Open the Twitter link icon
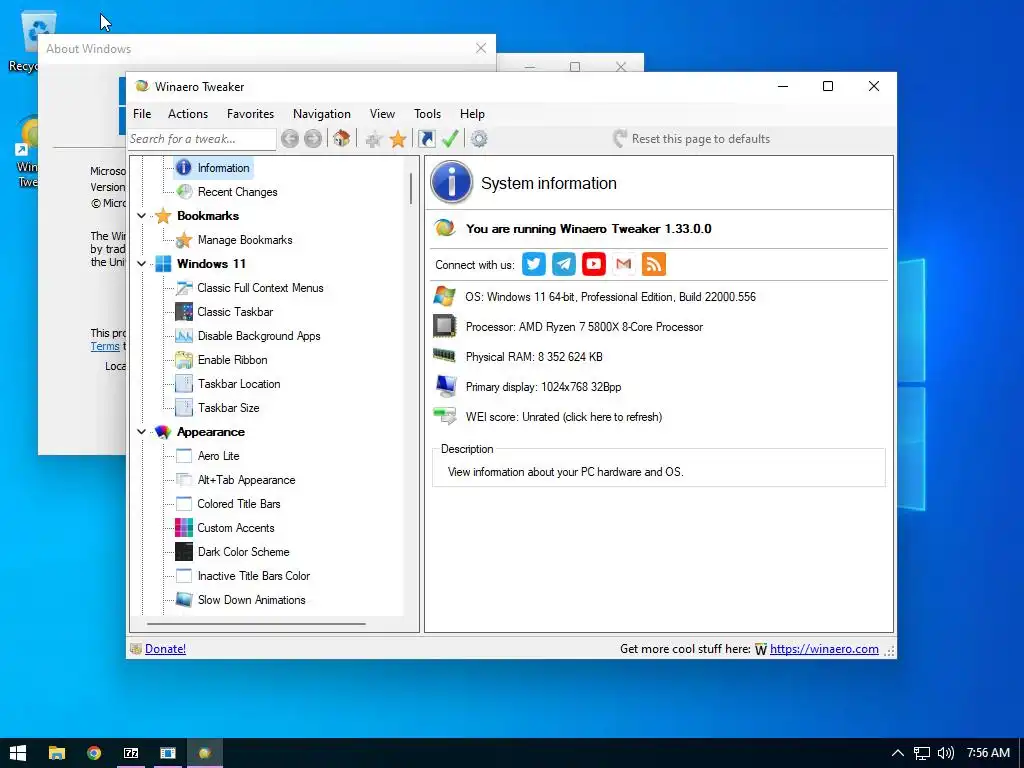The image size is (1024, 768). coord(534,264)
